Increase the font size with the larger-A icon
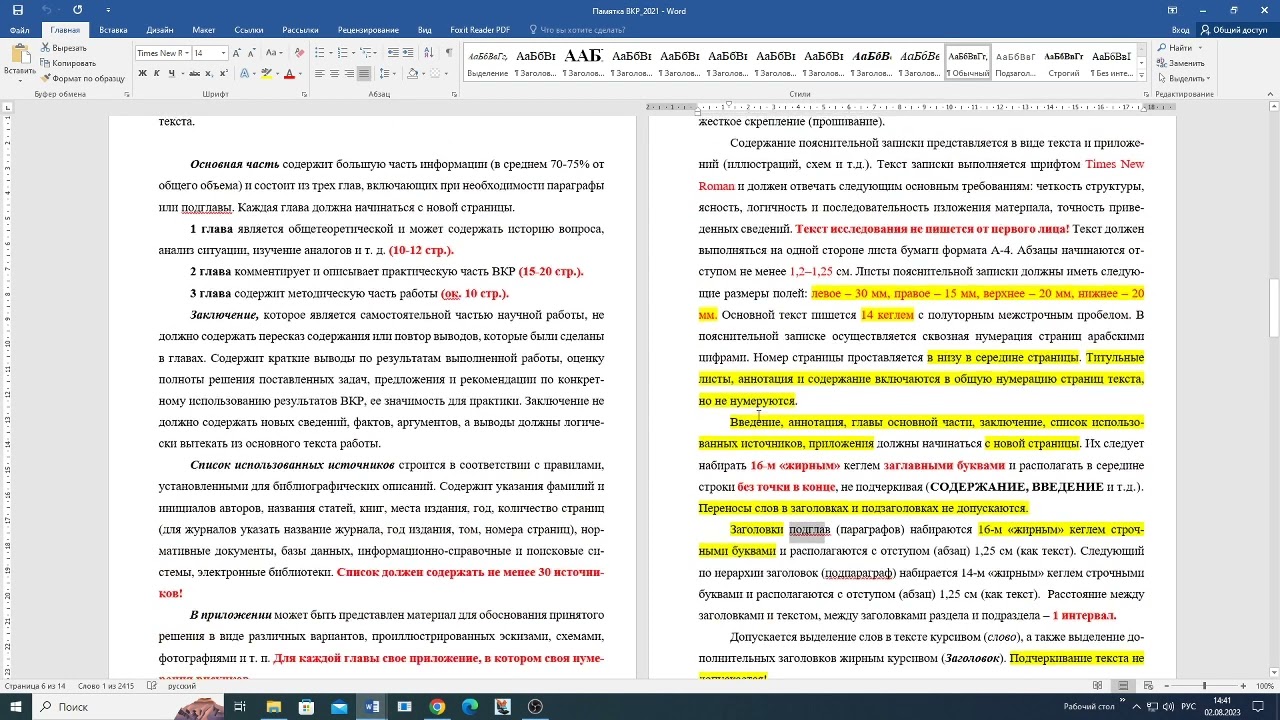1280x720 pixels. tap(235, 53)
